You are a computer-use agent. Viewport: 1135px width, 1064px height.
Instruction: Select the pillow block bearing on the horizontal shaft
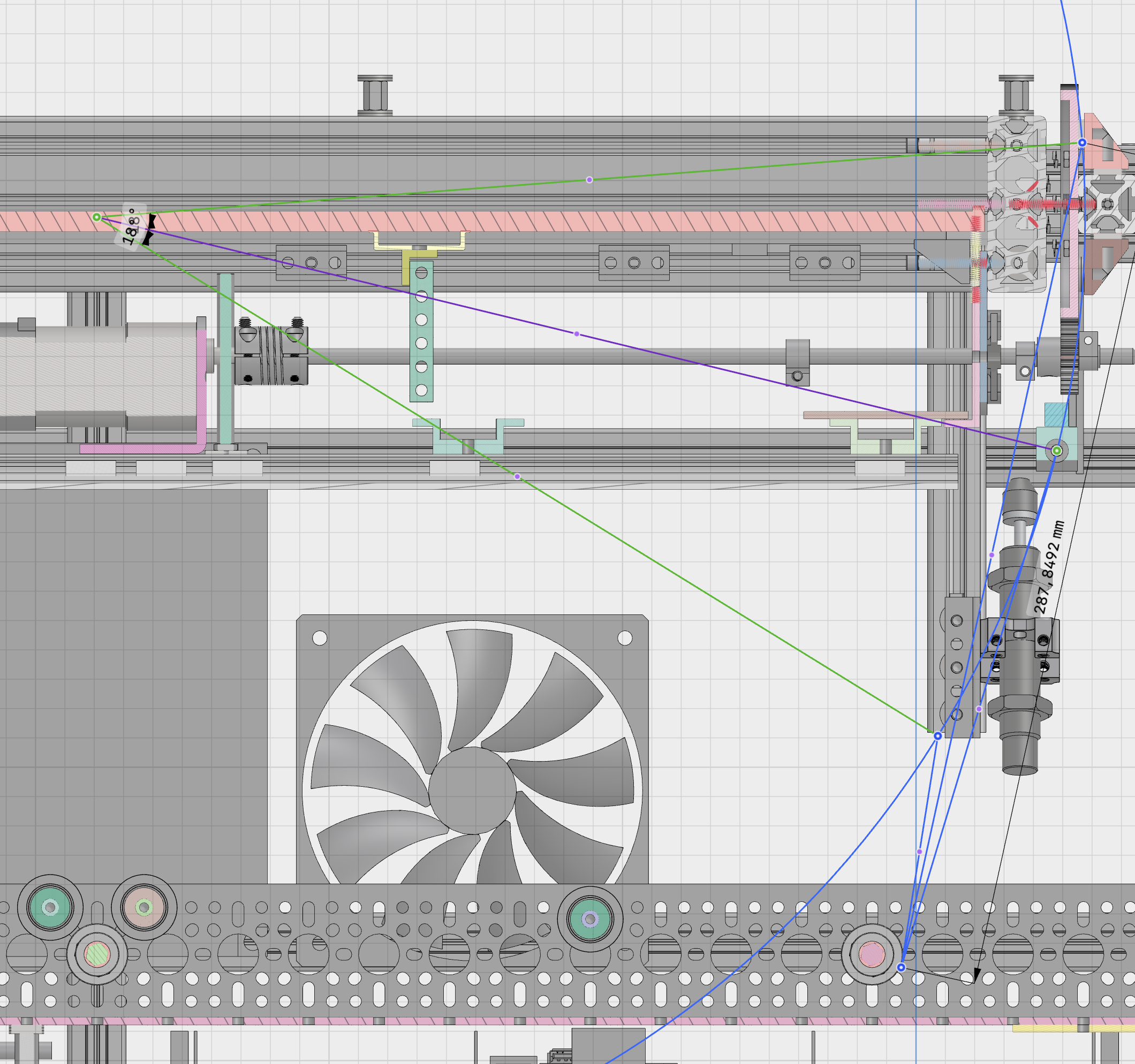(798, 362)
